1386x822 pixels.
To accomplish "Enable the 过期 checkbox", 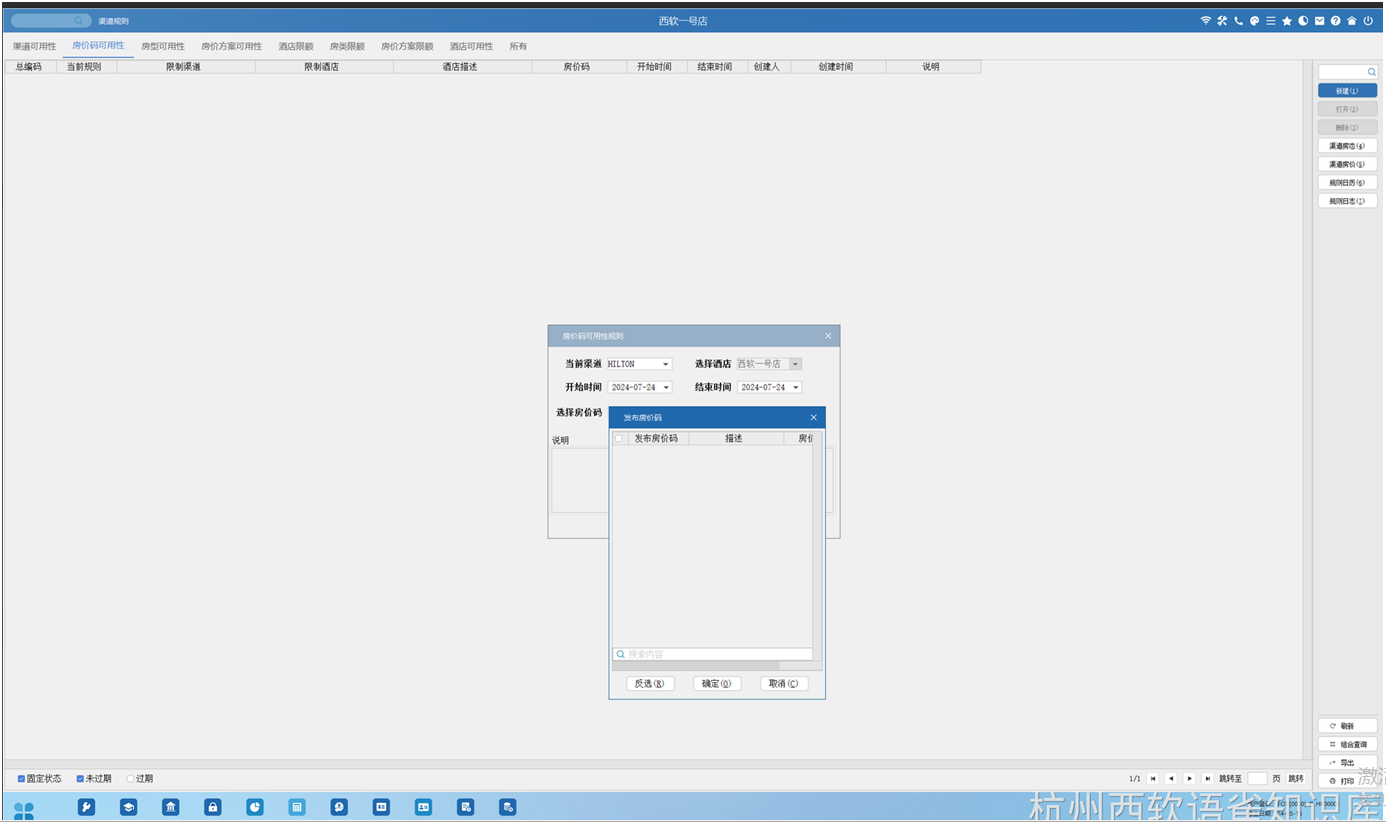I will click(130, 779).
